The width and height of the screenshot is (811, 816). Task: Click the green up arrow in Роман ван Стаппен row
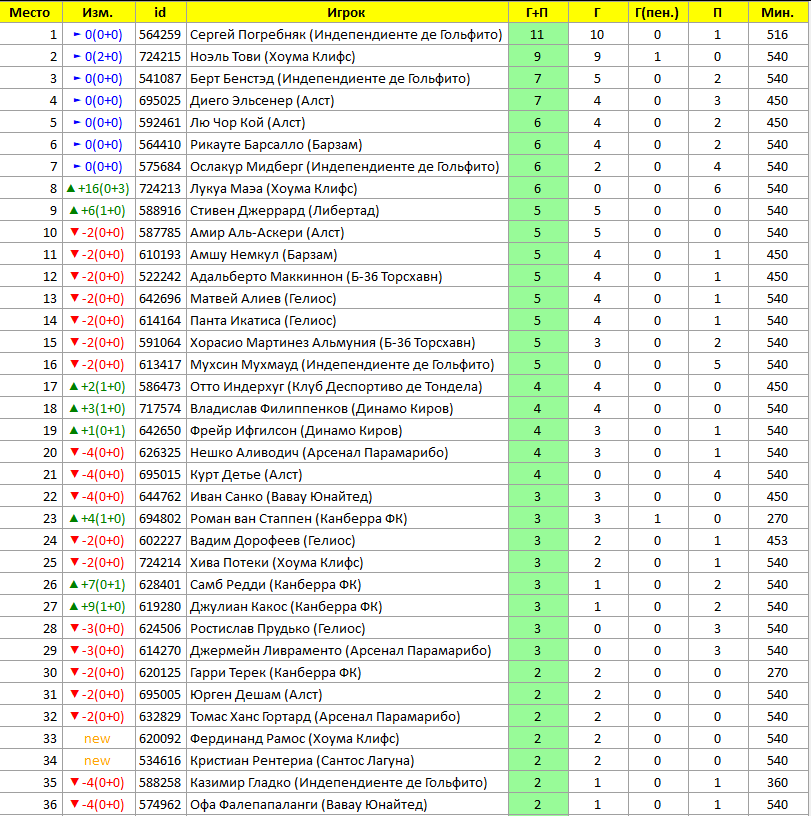74,518
